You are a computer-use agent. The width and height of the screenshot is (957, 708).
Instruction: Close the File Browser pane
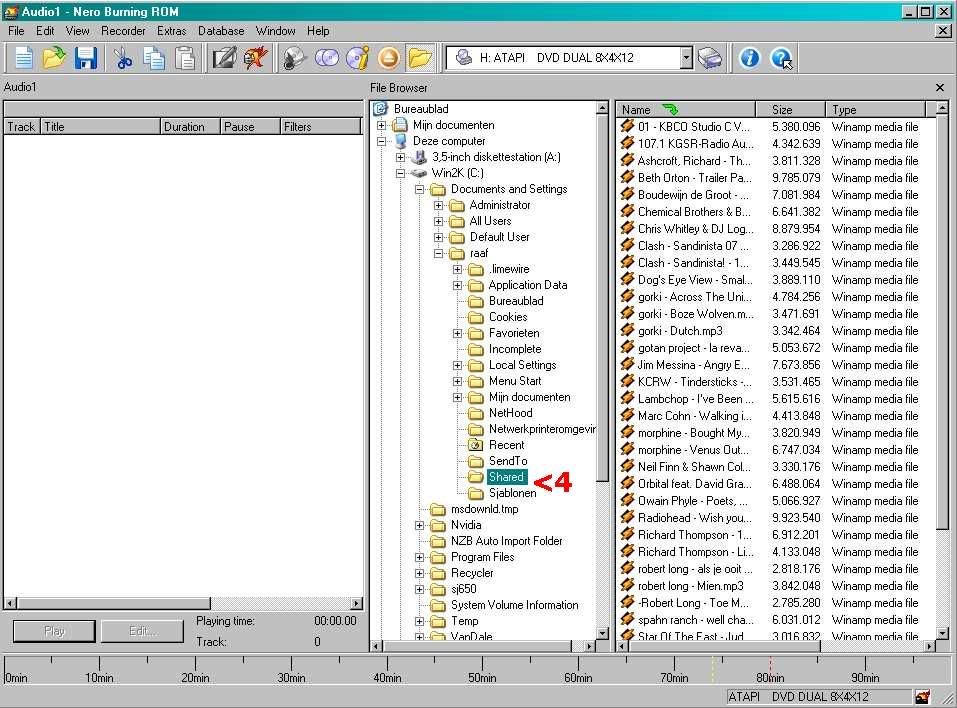click(x=940, y=88)
